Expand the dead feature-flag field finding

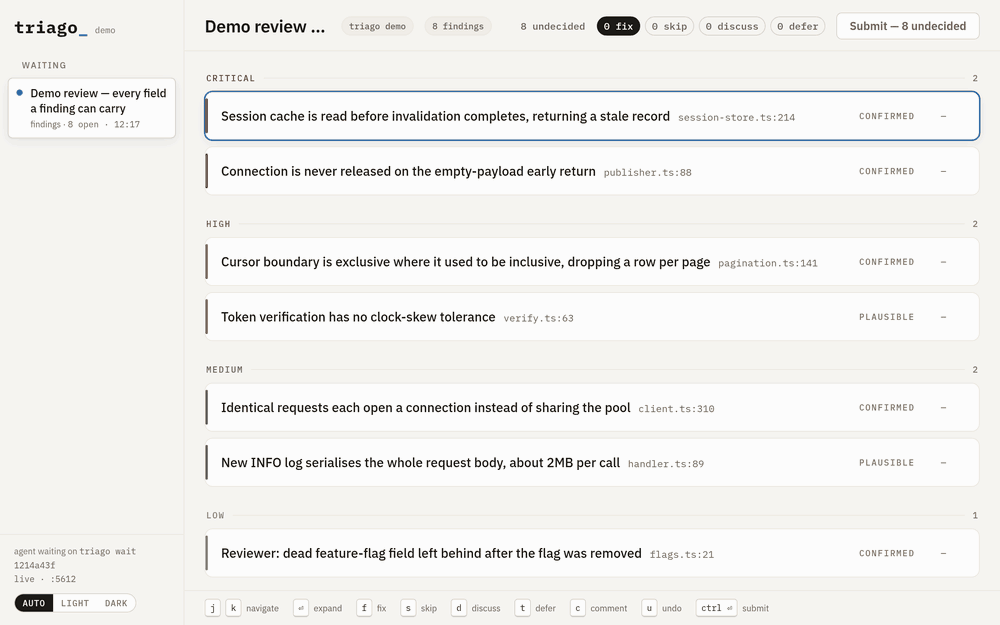click(592, 553)
